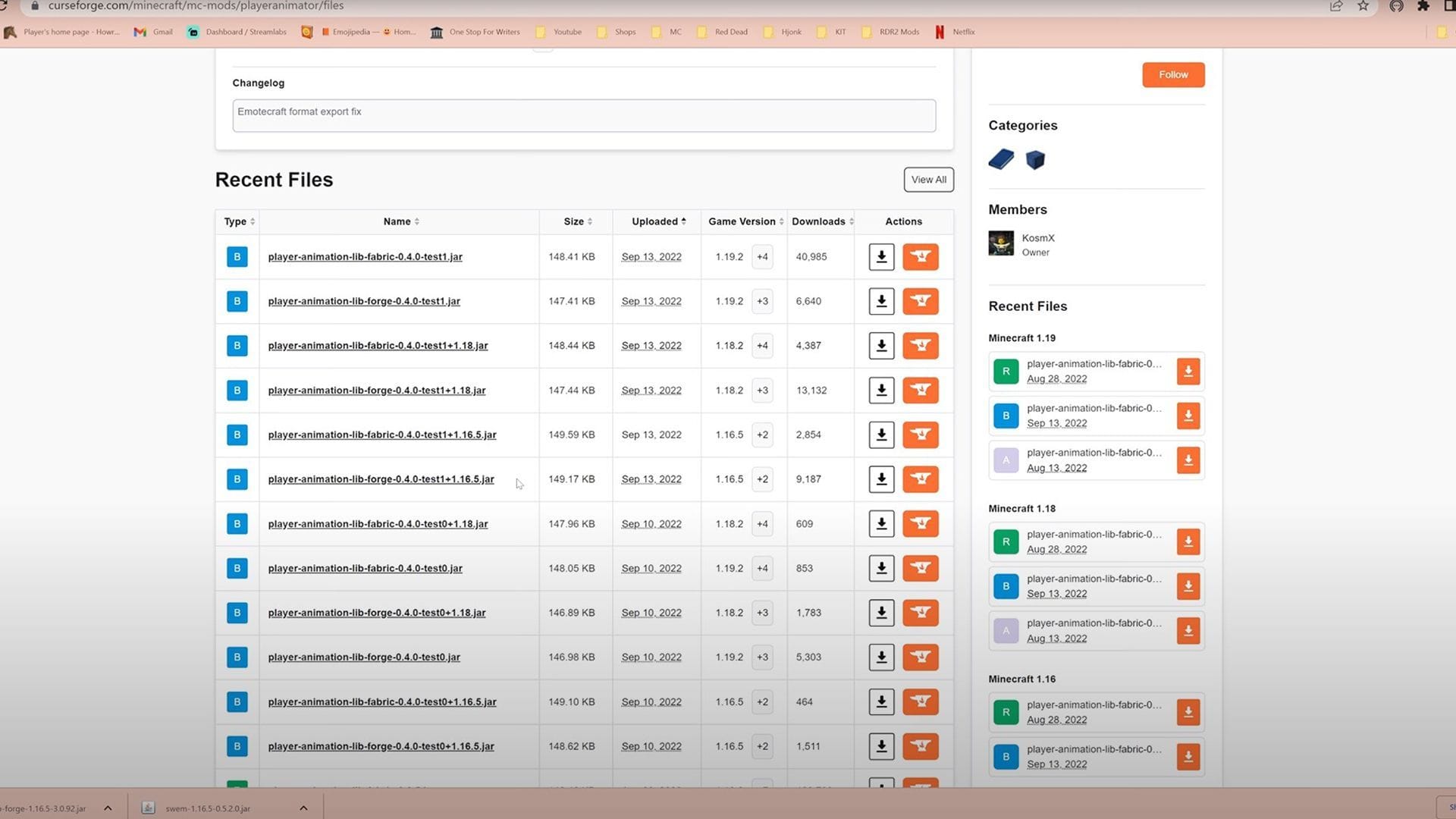The width and height of the screenshot is (1456, 819).
Task: Open the RDR2 Mods bookmark folder
Action: tap(891, 32)
